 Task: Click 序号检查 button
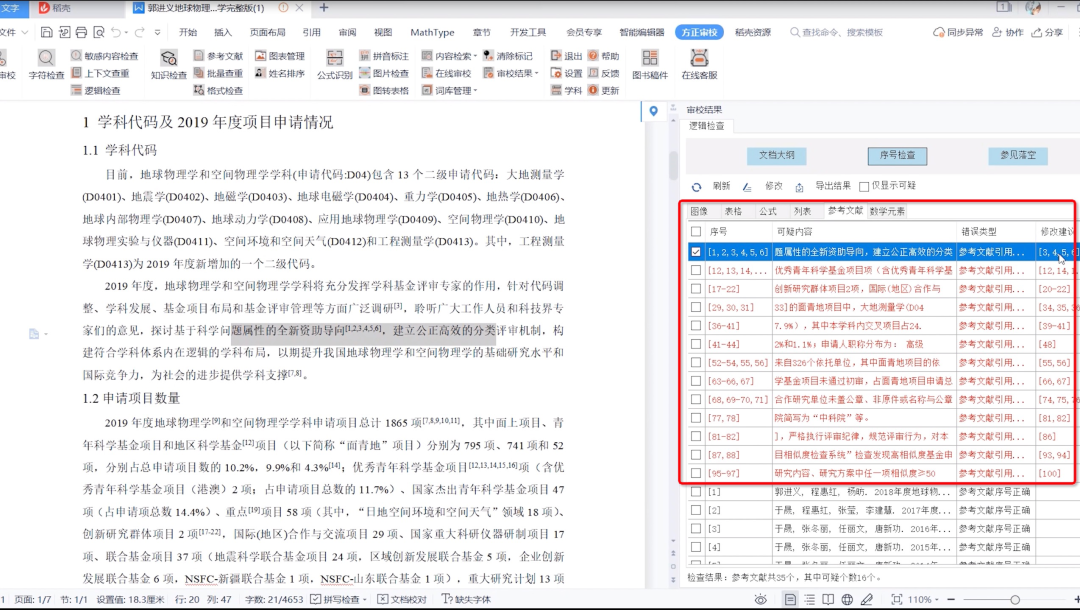[x=897, y=156]
